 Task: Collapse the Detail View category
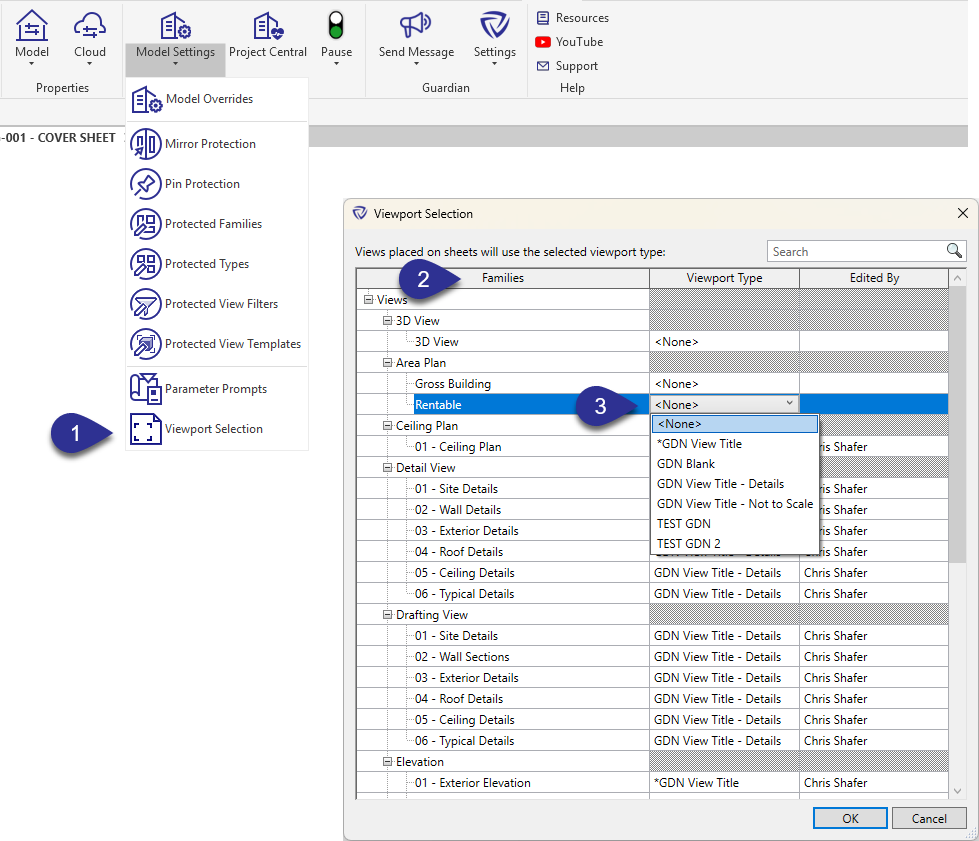(387, 468)
